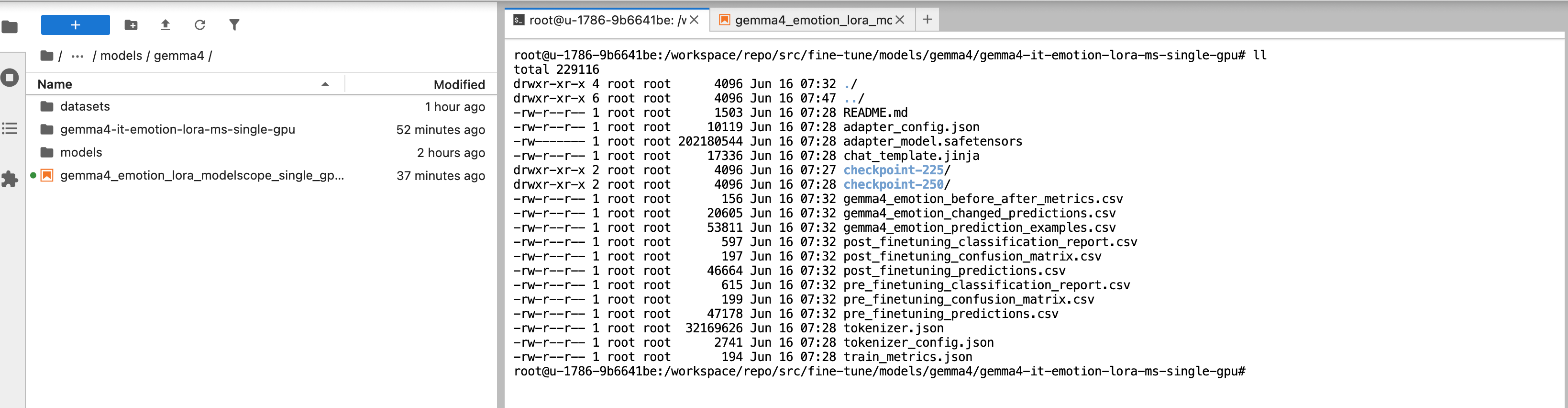Click pre_finetuning_confusion_matrix.csv filename
The height and width of the screenshot is (408, 1568).
point(969,300)
